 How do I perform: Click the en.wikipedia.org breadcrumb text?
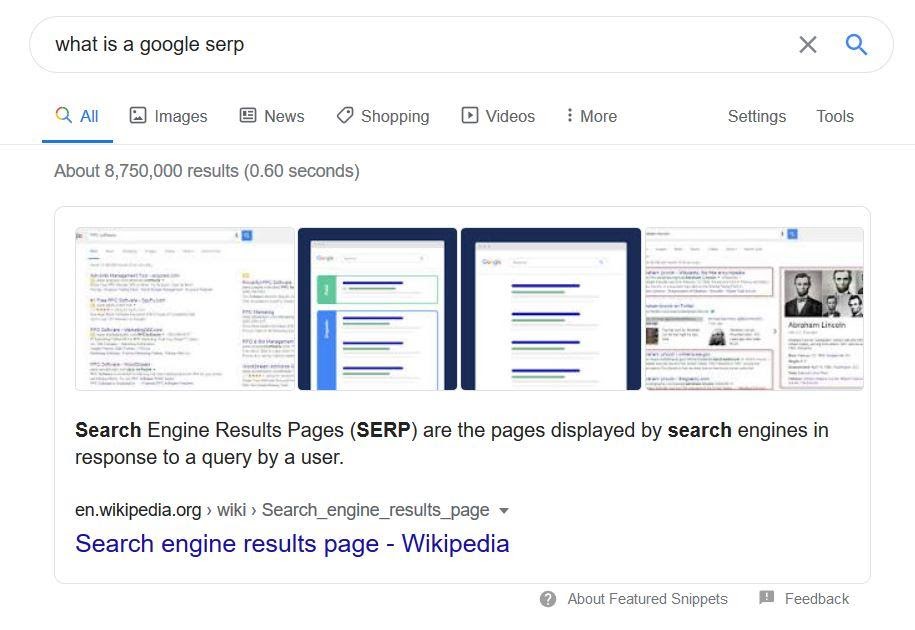point(137,510)
